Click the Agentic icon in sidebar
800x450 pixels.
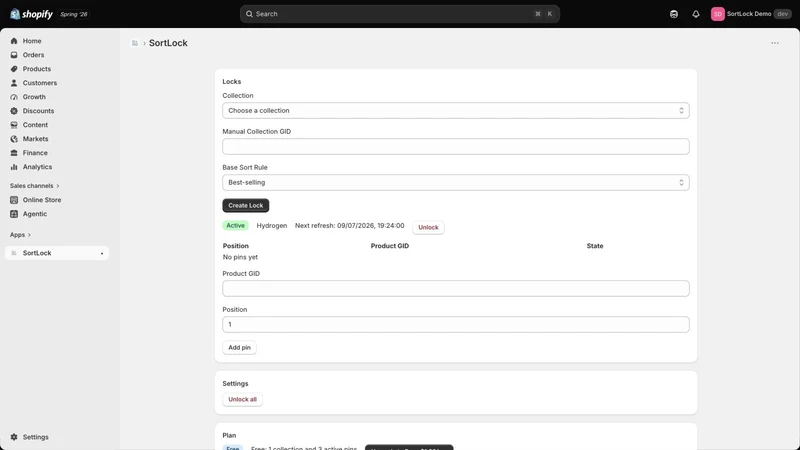coord(14,214)
